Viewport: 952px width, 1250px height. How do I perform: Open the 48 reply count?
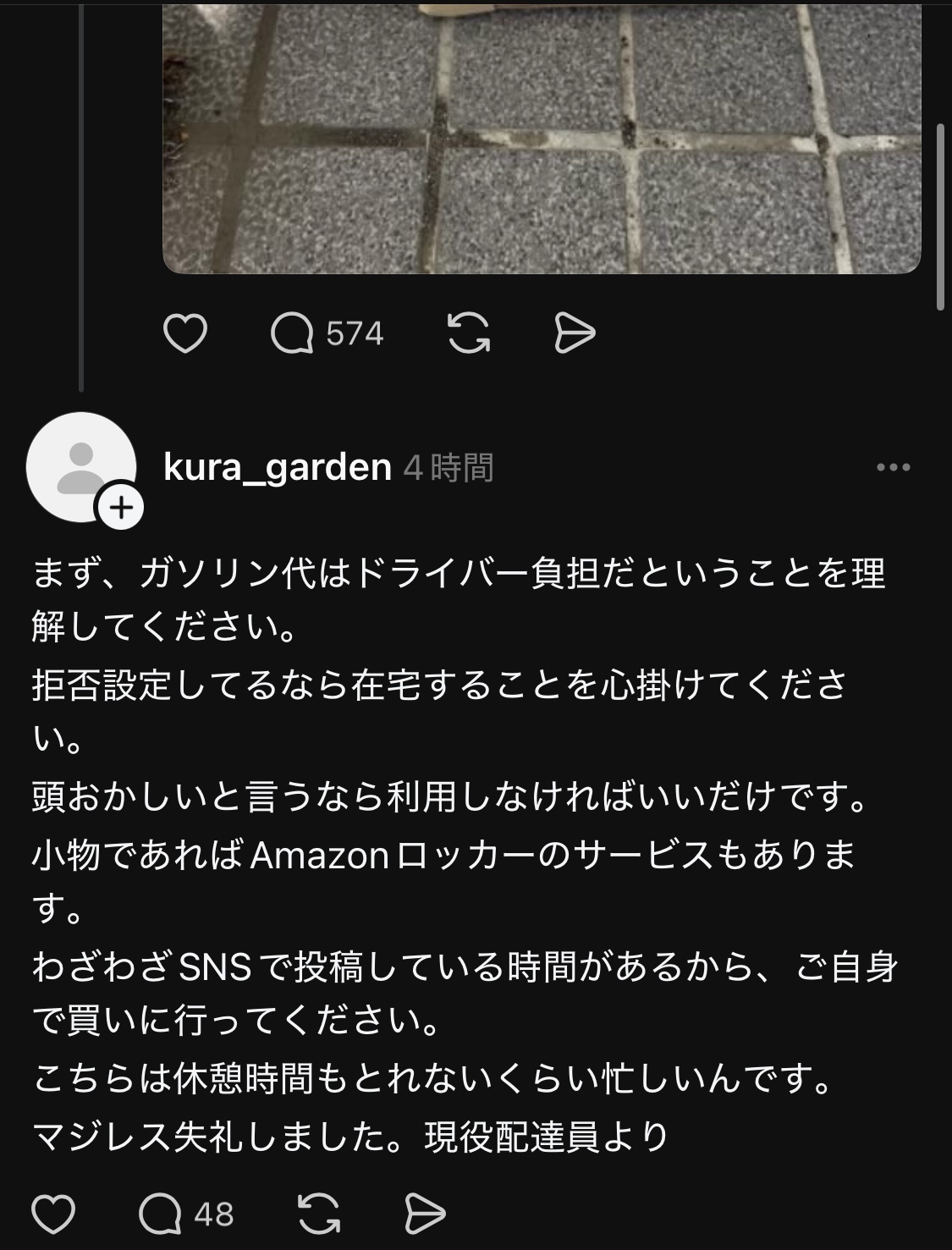(x=214, y=1214)
